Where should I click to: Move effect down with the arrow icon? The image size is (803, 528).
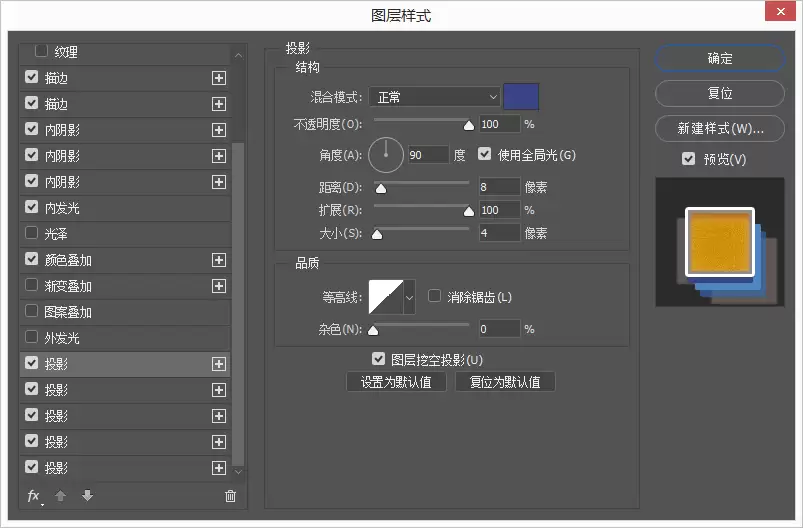88,495
